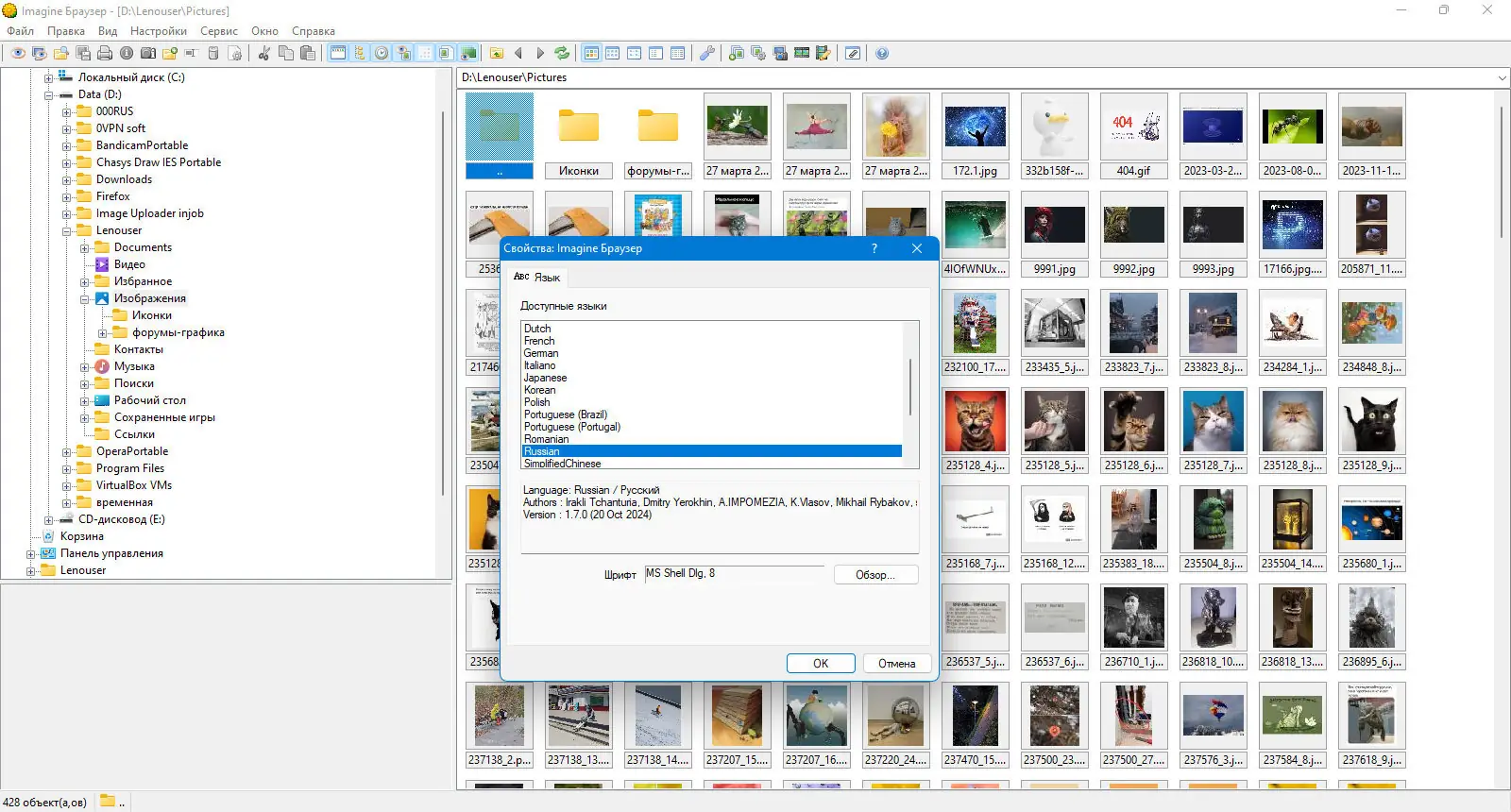Click the new folder icon with green plus
Viewport: 1511px width, 812px height.
[170, 54]
